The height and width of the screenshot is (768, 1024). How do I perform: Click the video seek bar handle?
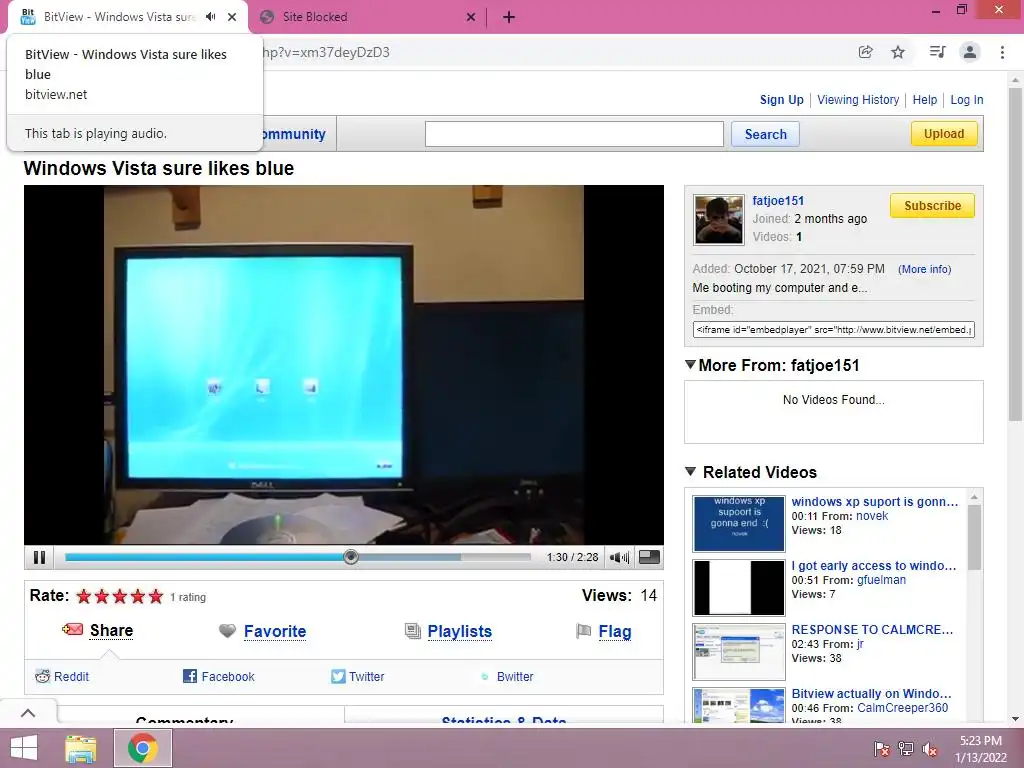pyautogui.click(x=351, y=557)
